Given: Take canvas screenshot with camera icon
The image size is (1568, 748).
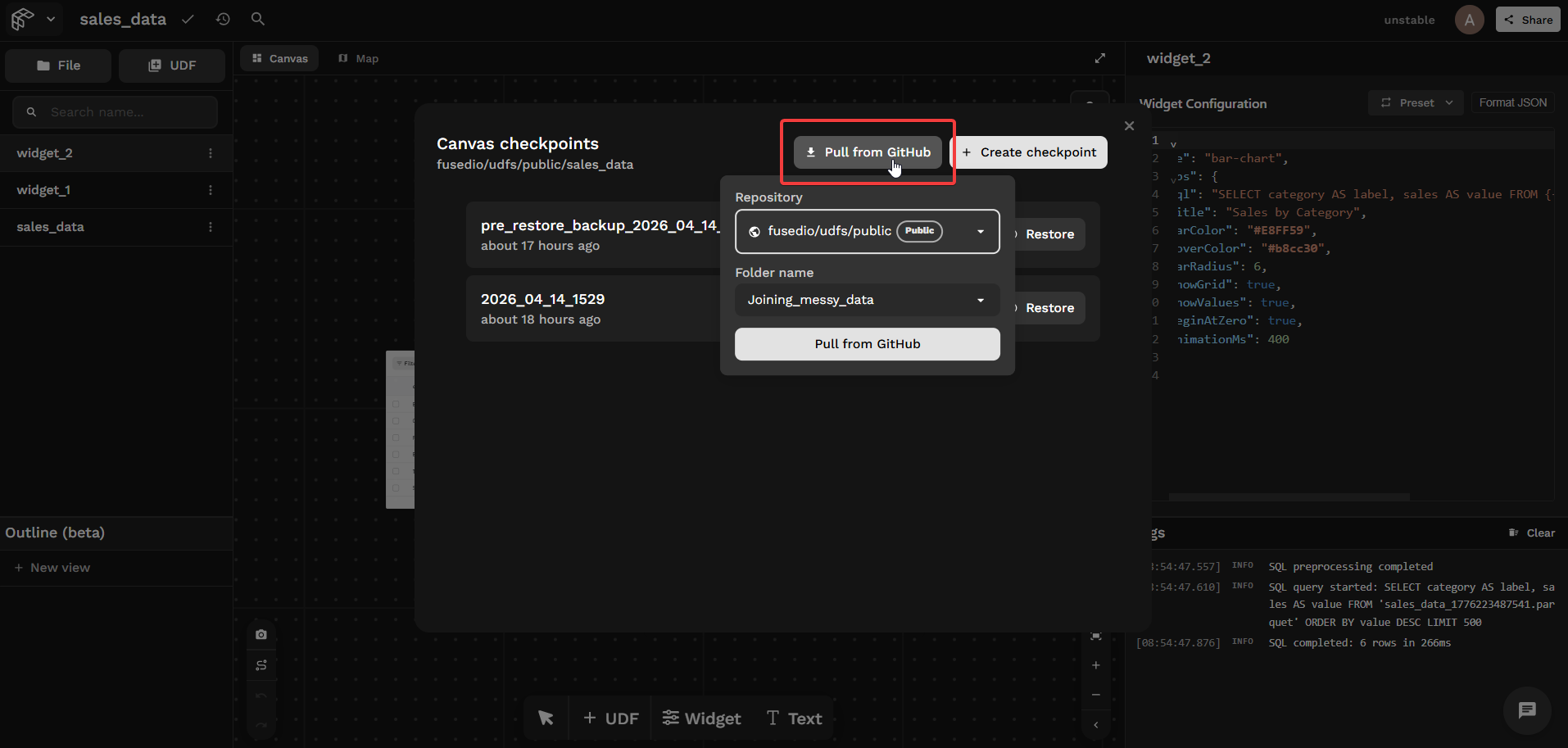Looking at the screenshot, I should (x=261, y=635).
